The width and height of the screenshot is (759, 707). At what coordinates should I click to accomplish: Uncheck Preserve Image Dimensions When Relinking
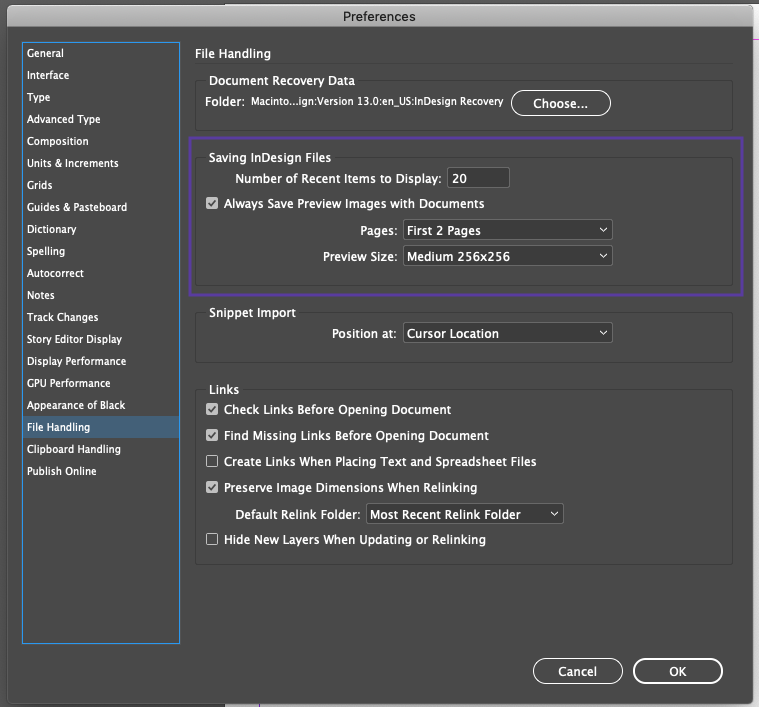(212, 488)
